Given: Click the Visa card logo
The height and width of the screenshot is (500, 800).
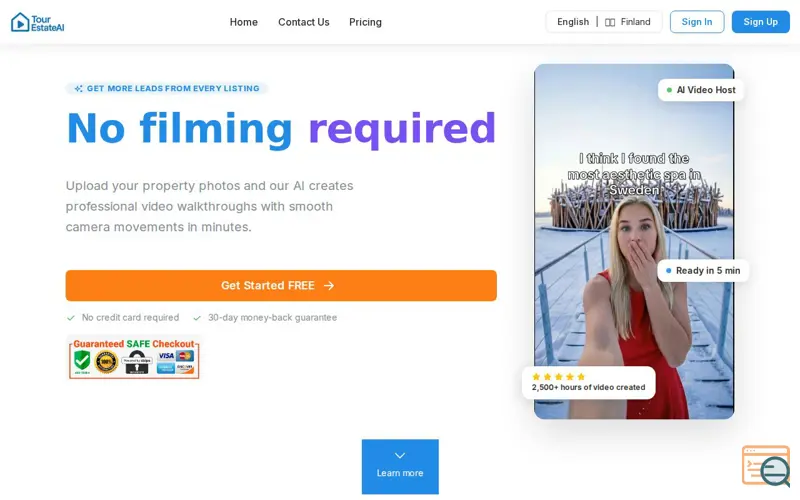Looking at the screenshot, I should (x=166, y=356).
